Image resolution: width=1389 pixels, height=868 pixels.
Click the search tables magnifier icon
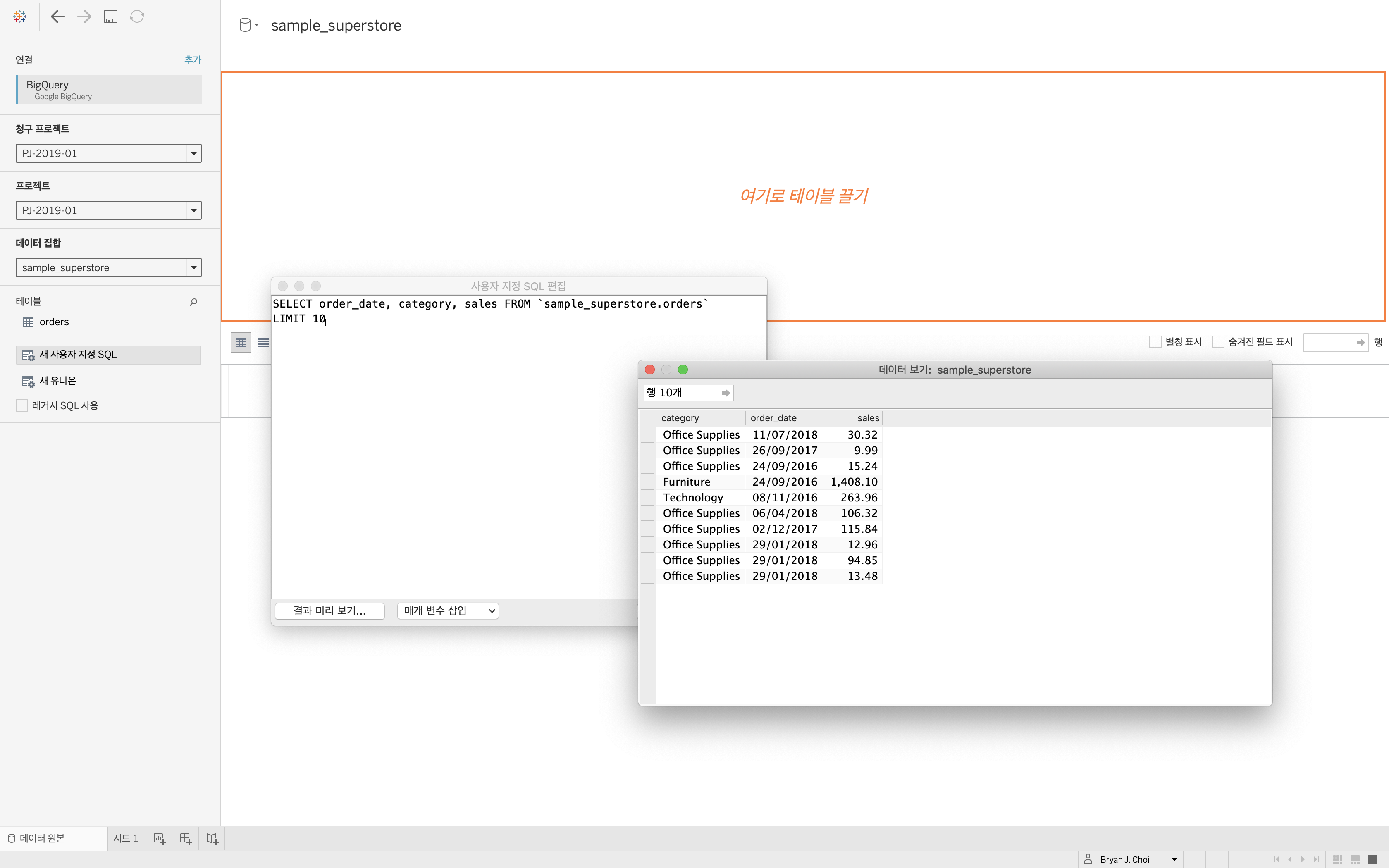click(193, 302)
